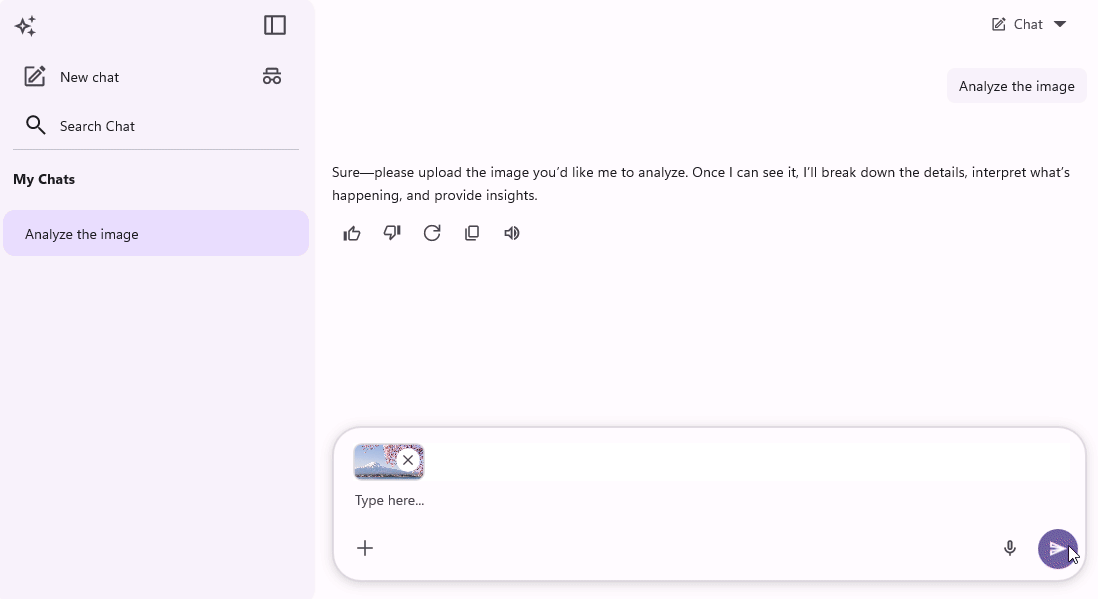Open the incognito chat icon

(x=272, y=76)
